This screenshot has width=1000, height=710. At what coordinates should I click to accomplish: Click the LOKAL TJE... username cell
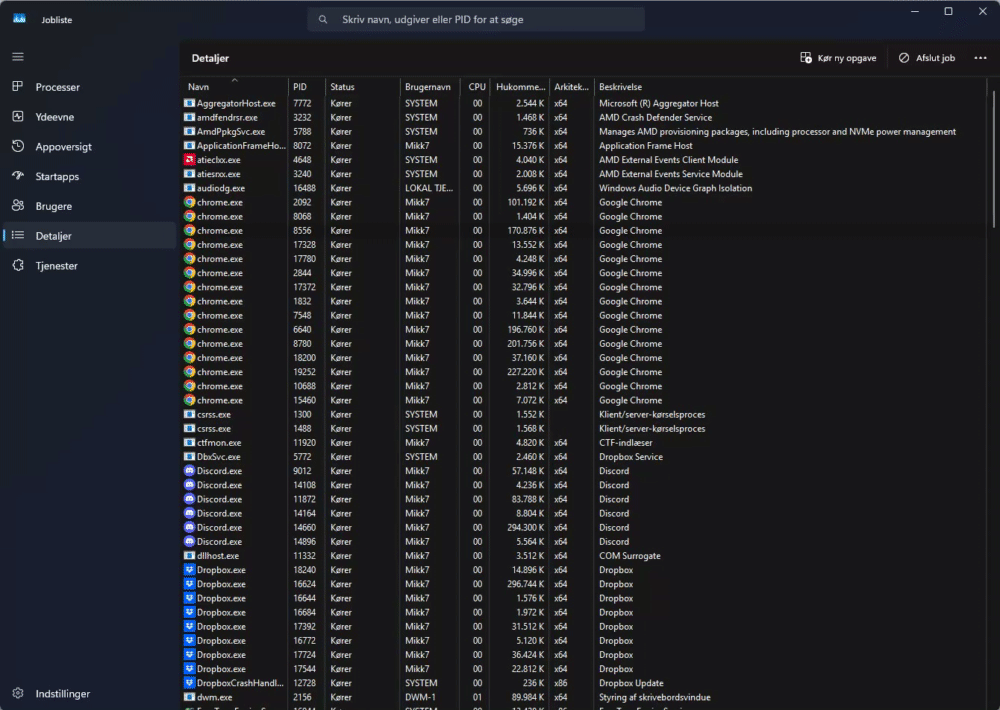(x=429, y=188)
